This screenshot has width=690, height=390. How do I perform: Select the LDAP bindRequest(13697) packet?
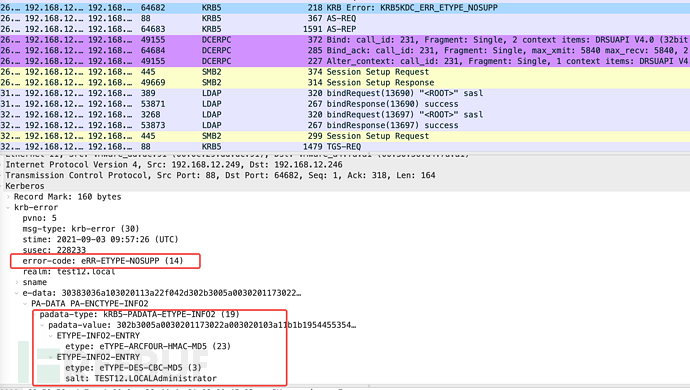point(345,114)
